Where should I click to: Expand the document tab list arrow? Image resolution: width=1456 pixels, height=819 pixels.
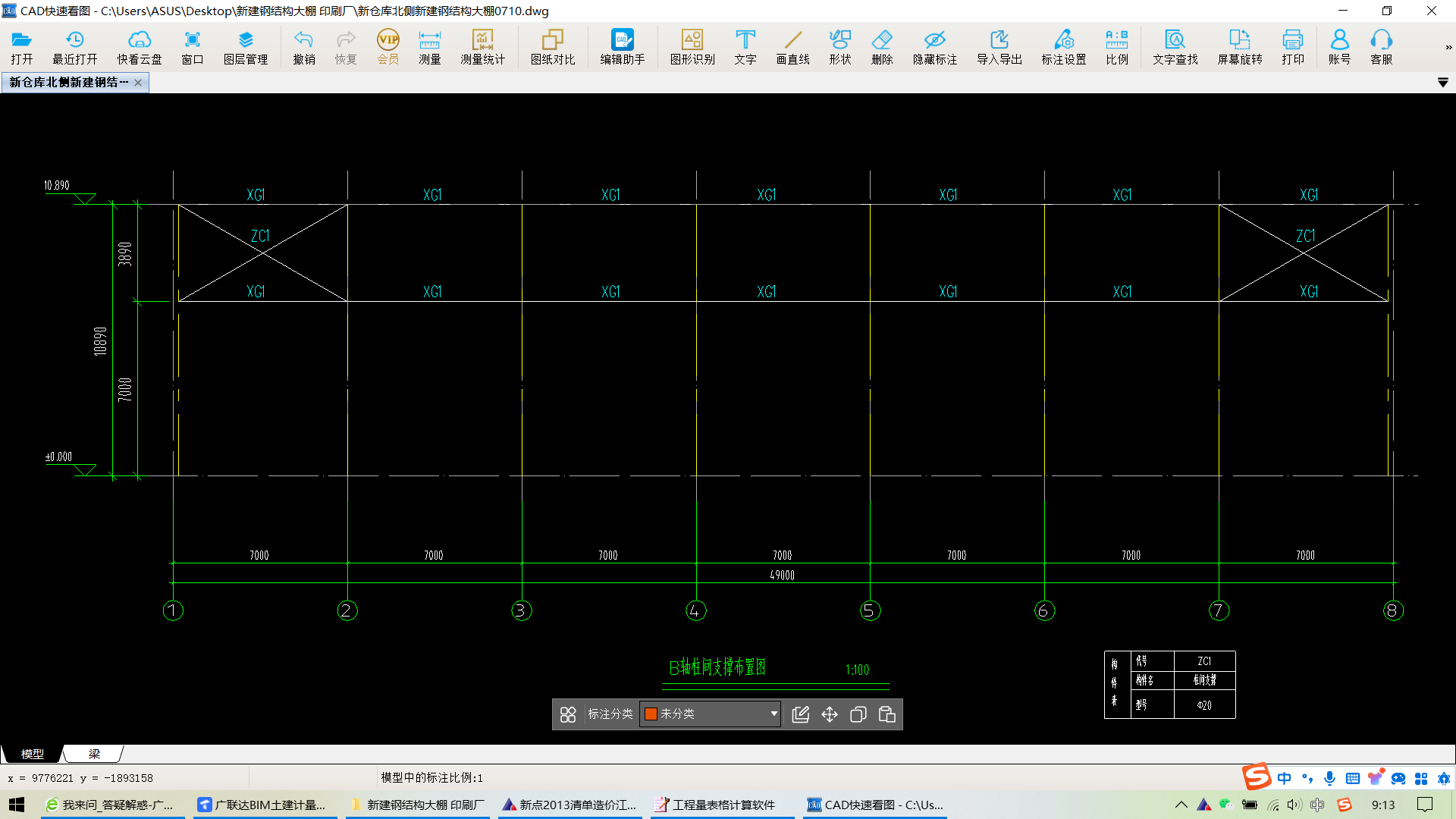[1442, 83]
